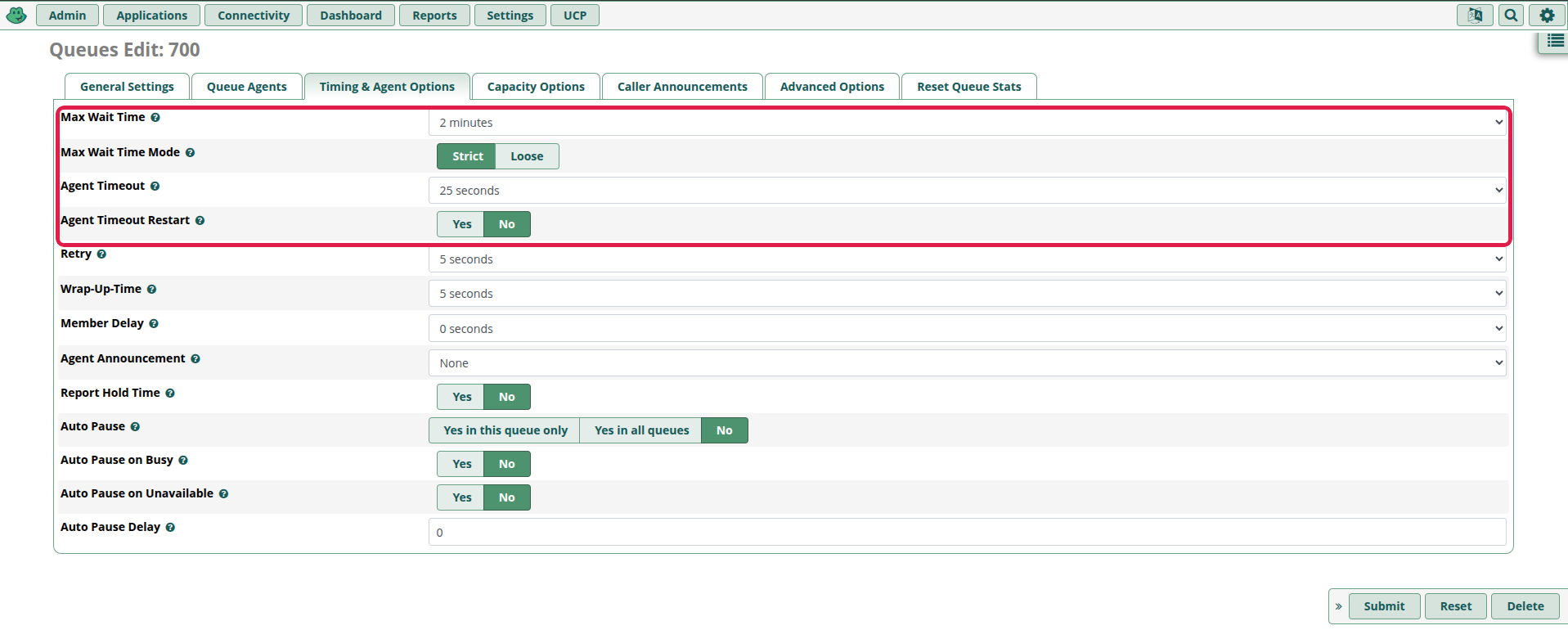The width and height of the screenshot is (1568, 630).
Task: Open the Reports menu
Action: 434,16
